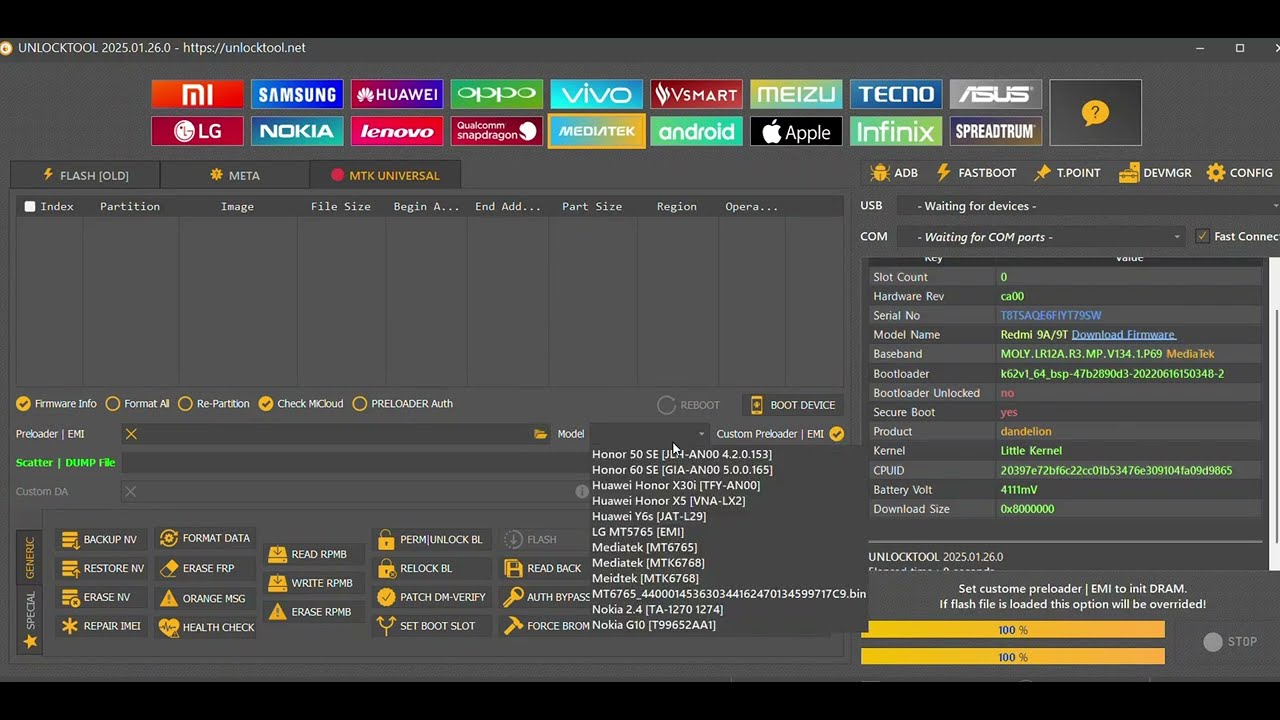The width and height of the screenshot is (1280, 720).
Task: Choose Honor 60 SE [GIA-AN00 5.0.0.165]
Action: tap(682, 470)
